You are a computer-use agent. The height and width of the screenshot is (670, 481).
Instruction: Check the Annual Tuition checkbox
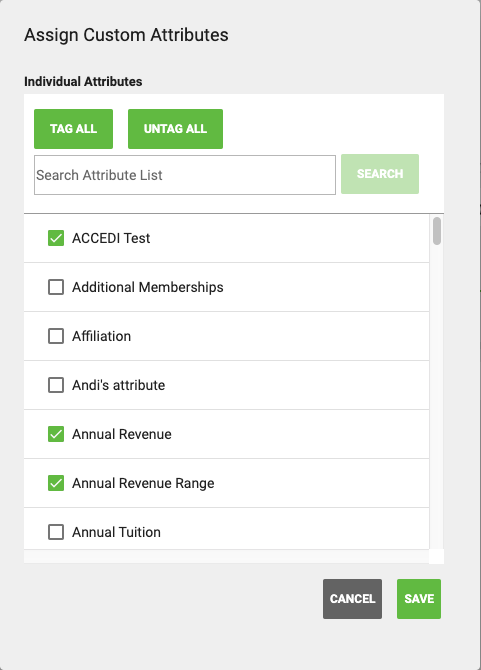(56, 532)
